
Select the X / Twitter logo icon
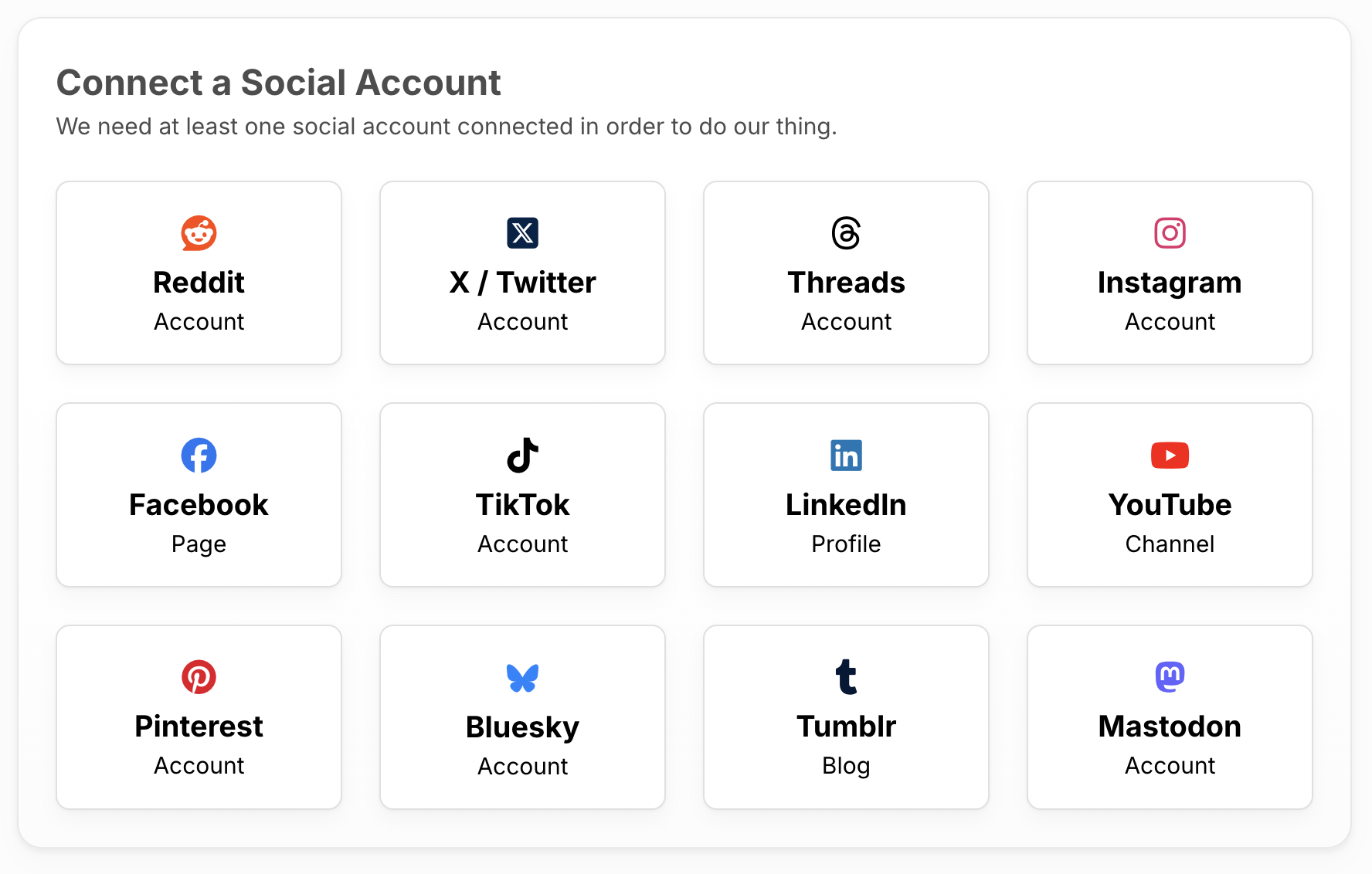tap(522, 232)
